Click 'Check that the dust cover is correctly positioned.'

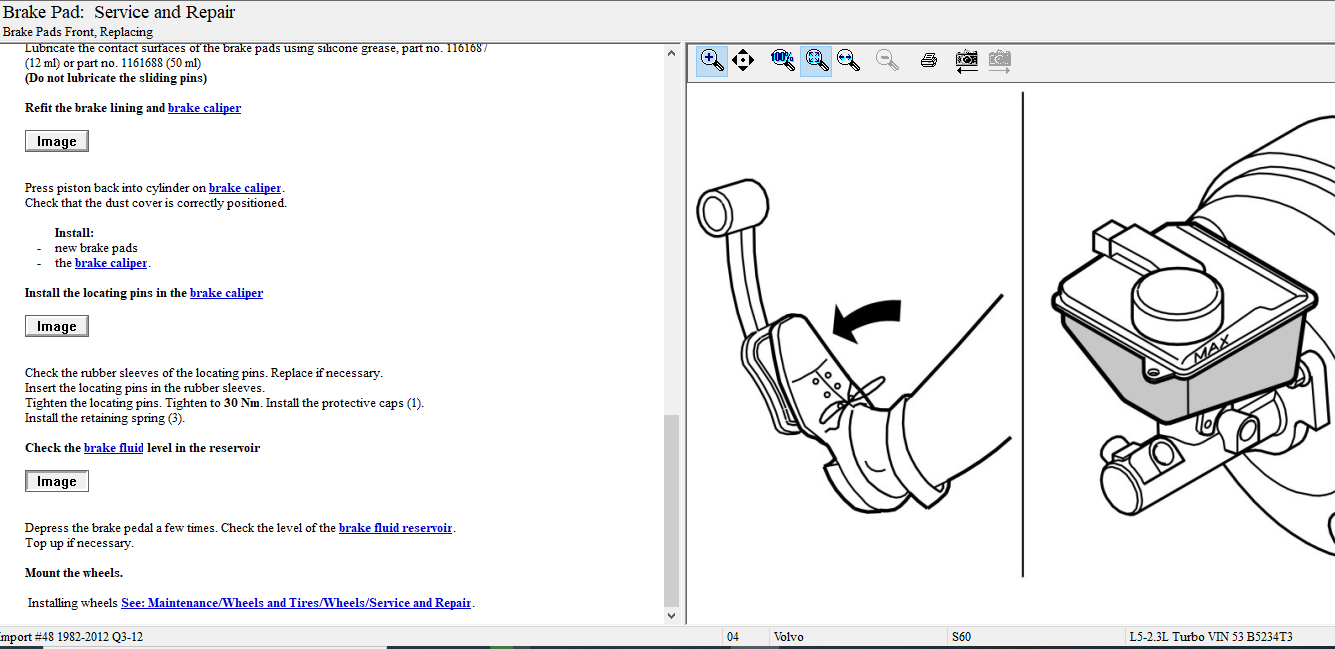tap(156, 203)
